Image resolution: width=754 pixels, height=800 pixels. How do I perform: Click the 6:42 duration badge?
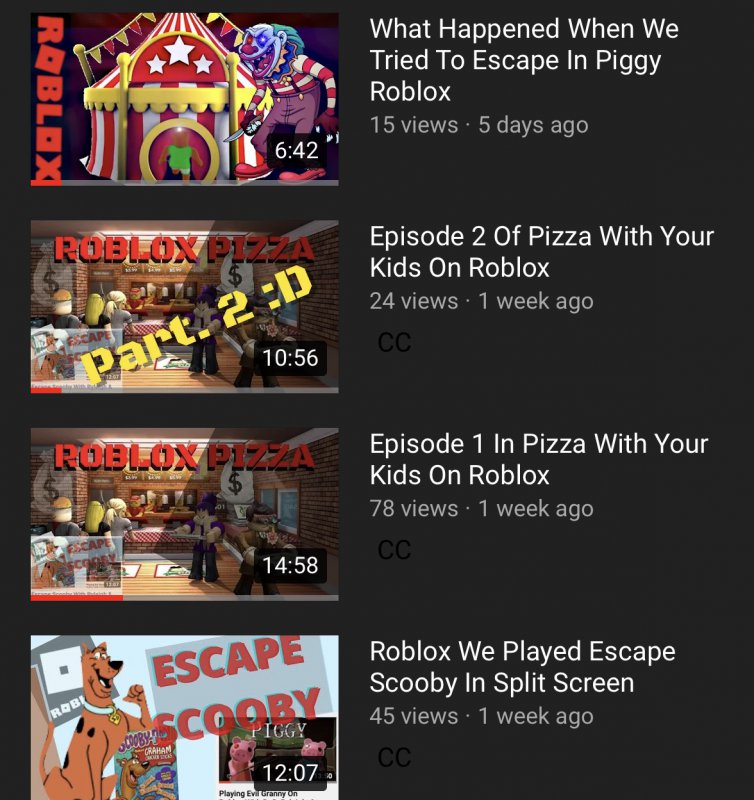point(296,151)
